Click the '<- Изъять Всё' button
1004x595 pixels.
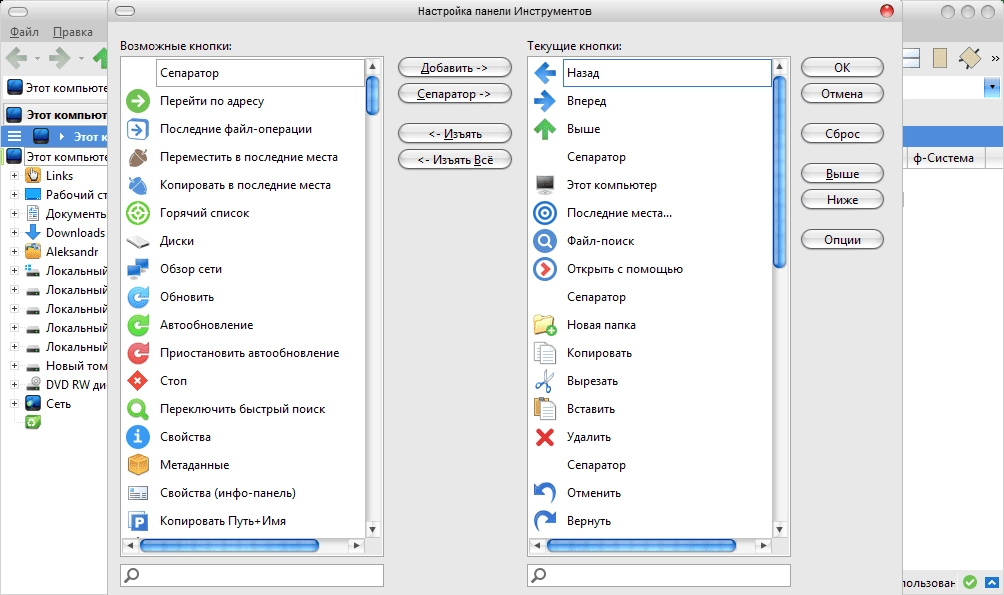[455, 159]
